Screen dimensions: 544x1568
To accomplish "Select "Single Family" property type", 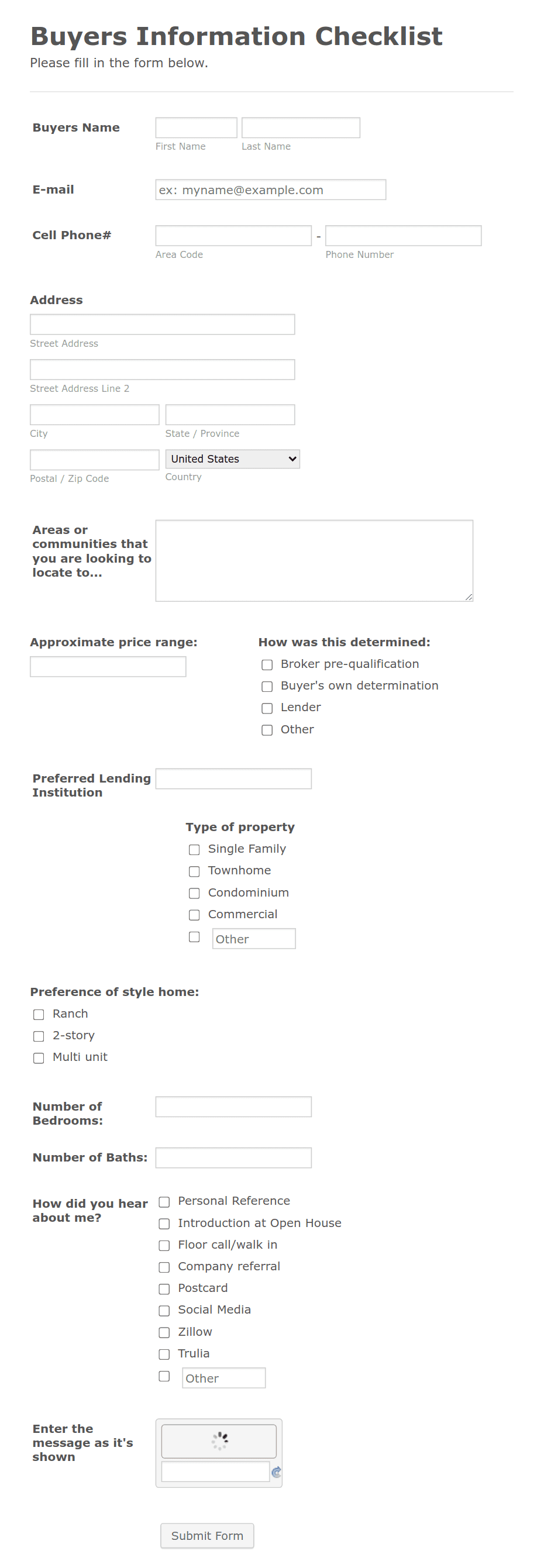I will tap(194, 850).
